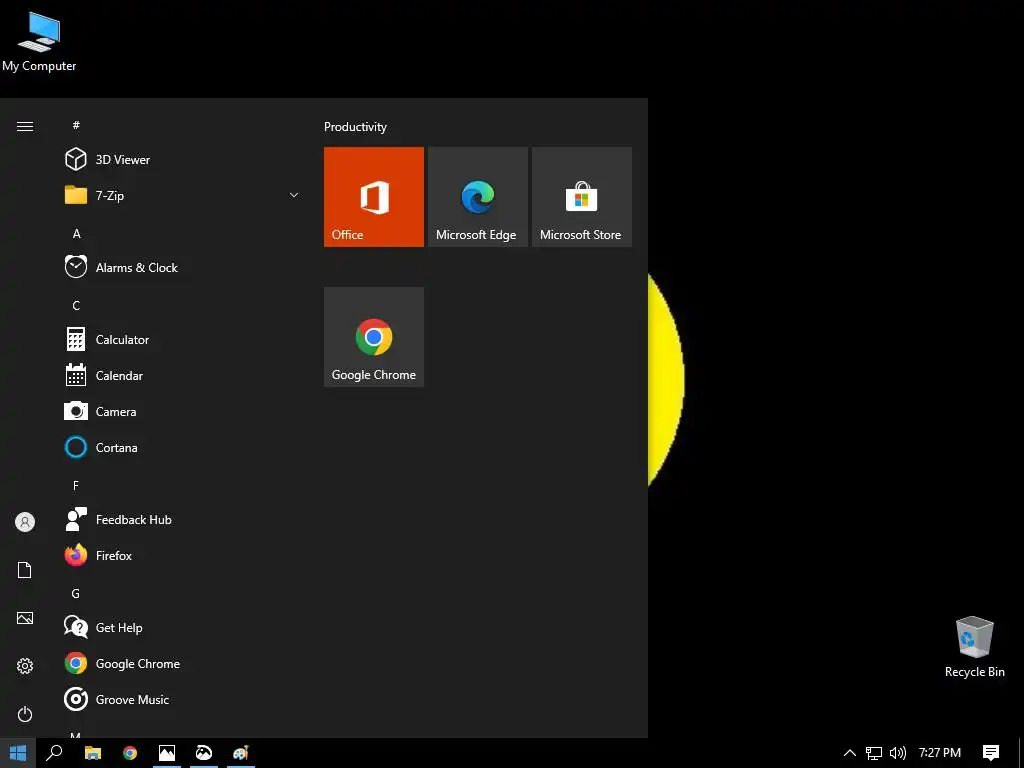
Task: Open Cortana from the app list
Action: click(x=182, y=447)
